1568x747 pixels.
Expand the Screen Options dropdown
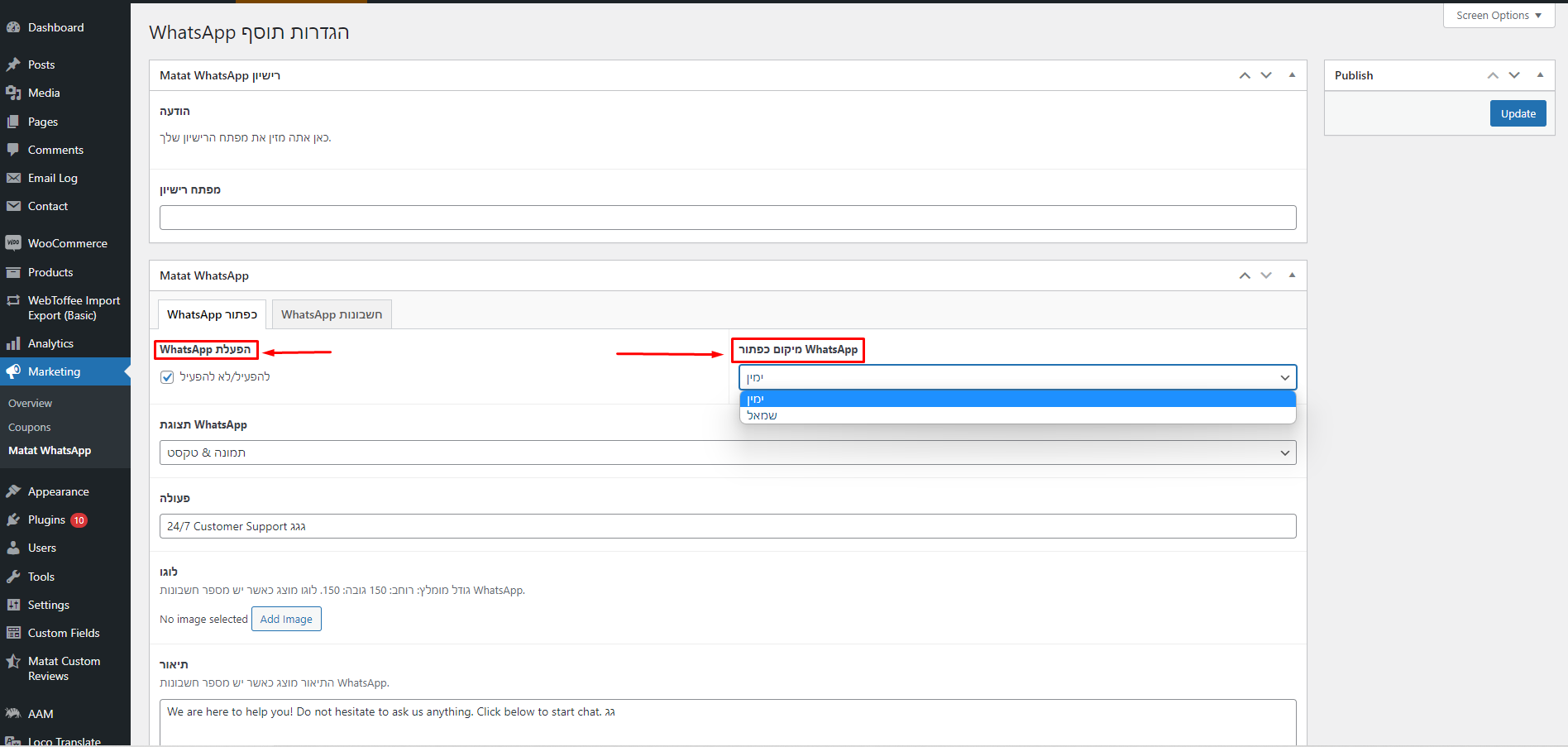[x=1498, y=16]
